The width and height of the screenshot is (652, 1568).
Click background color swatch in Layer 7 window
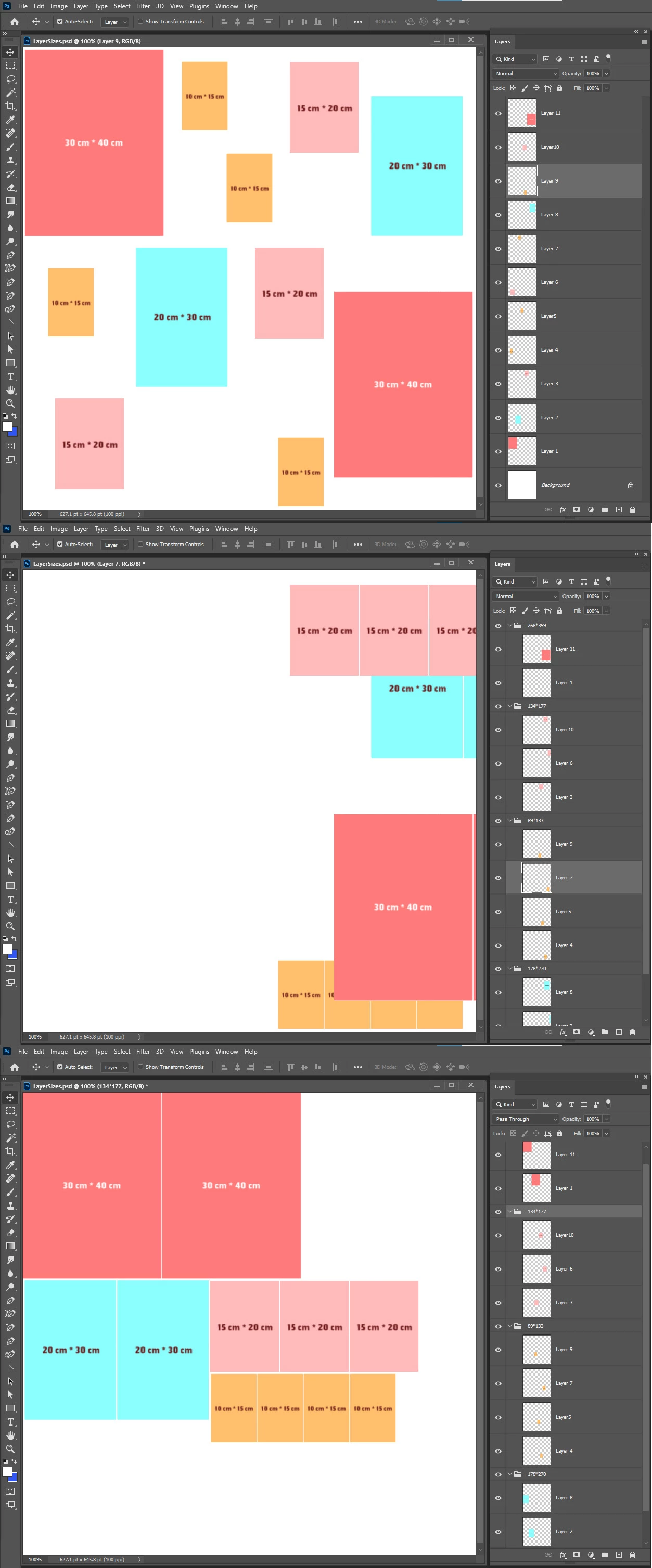pyautogui.click(x=14, y=954)
